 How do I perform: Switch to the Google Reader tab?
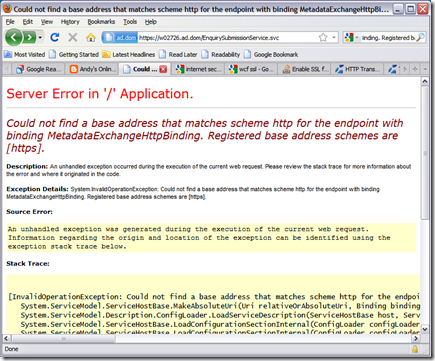click(x=38, y=69)
